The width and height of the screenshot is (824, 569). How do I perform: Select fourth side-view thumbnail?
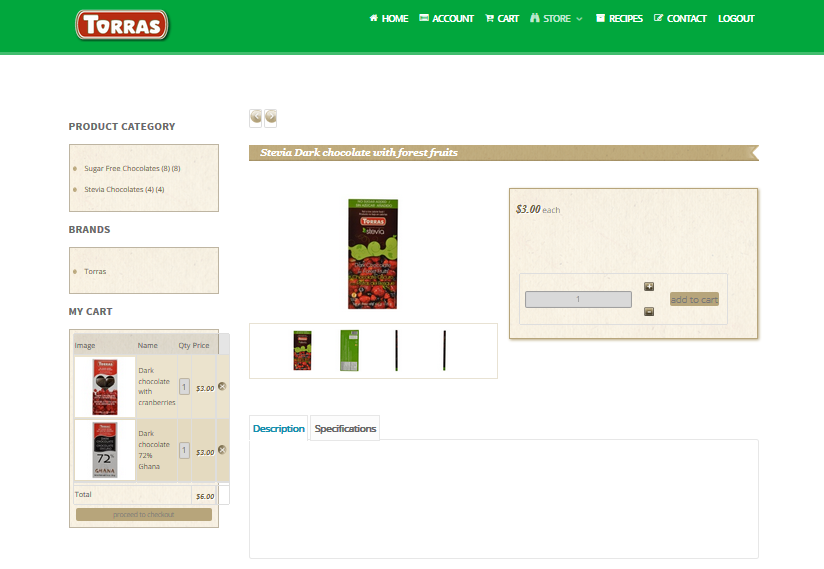coord(445,350)
